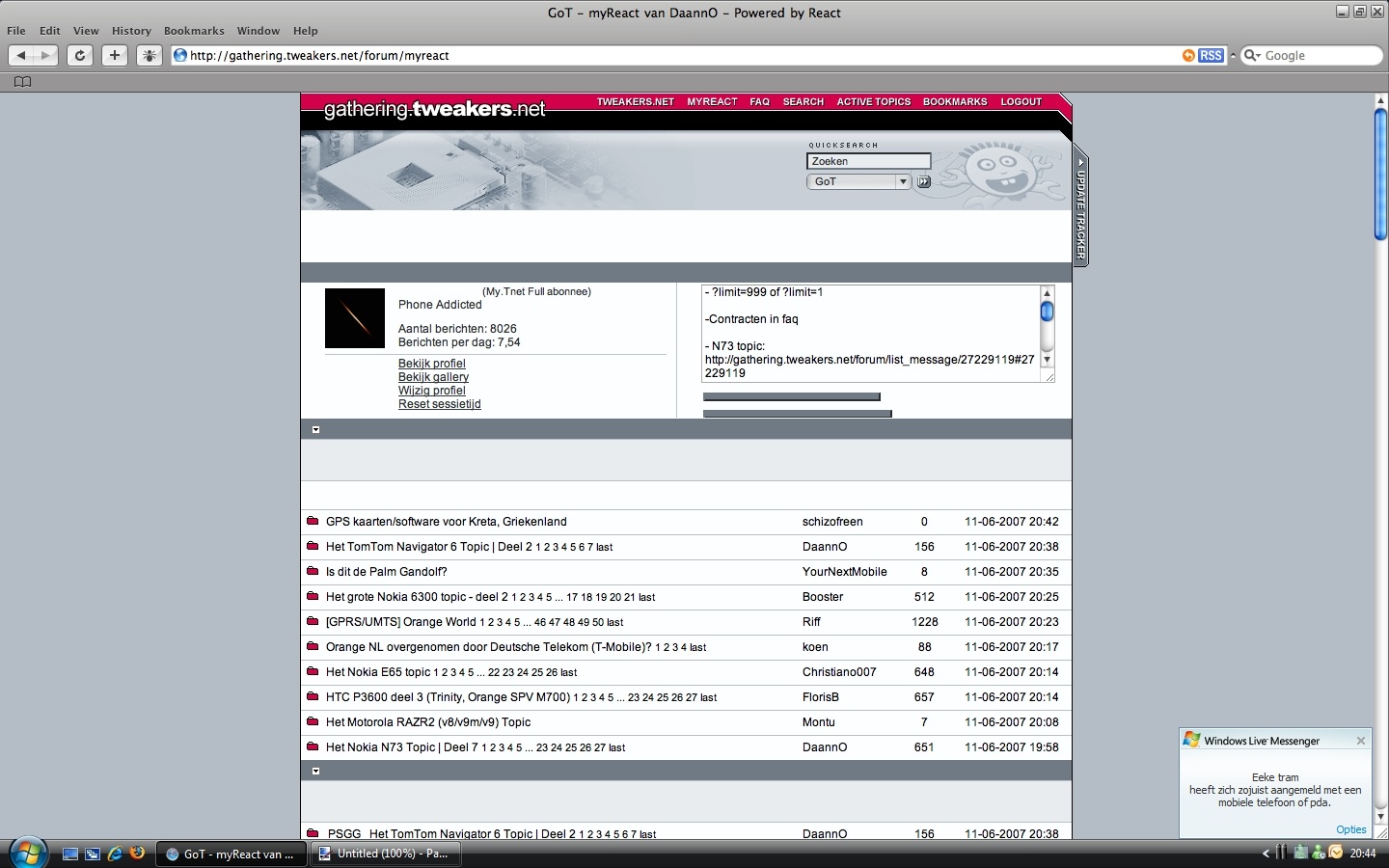Open the Google search engine dropdown magnifier

1252,55
